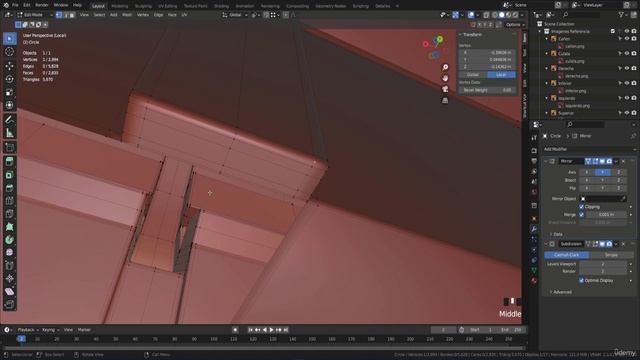Open the File menu
Viewport: 640px width, 360px height.
15,5
